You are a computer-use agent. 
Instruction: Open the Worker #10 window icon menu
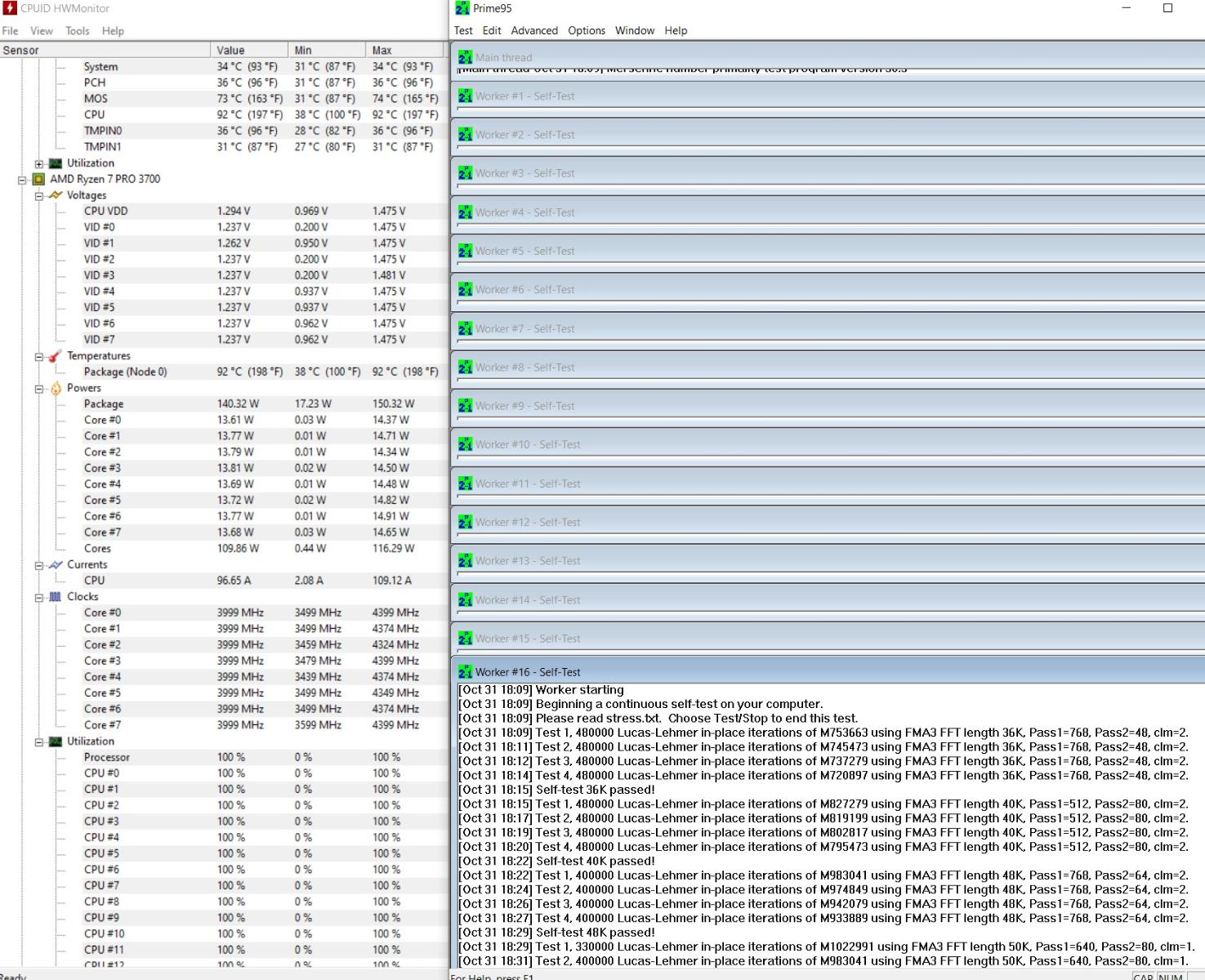point(465,444)
